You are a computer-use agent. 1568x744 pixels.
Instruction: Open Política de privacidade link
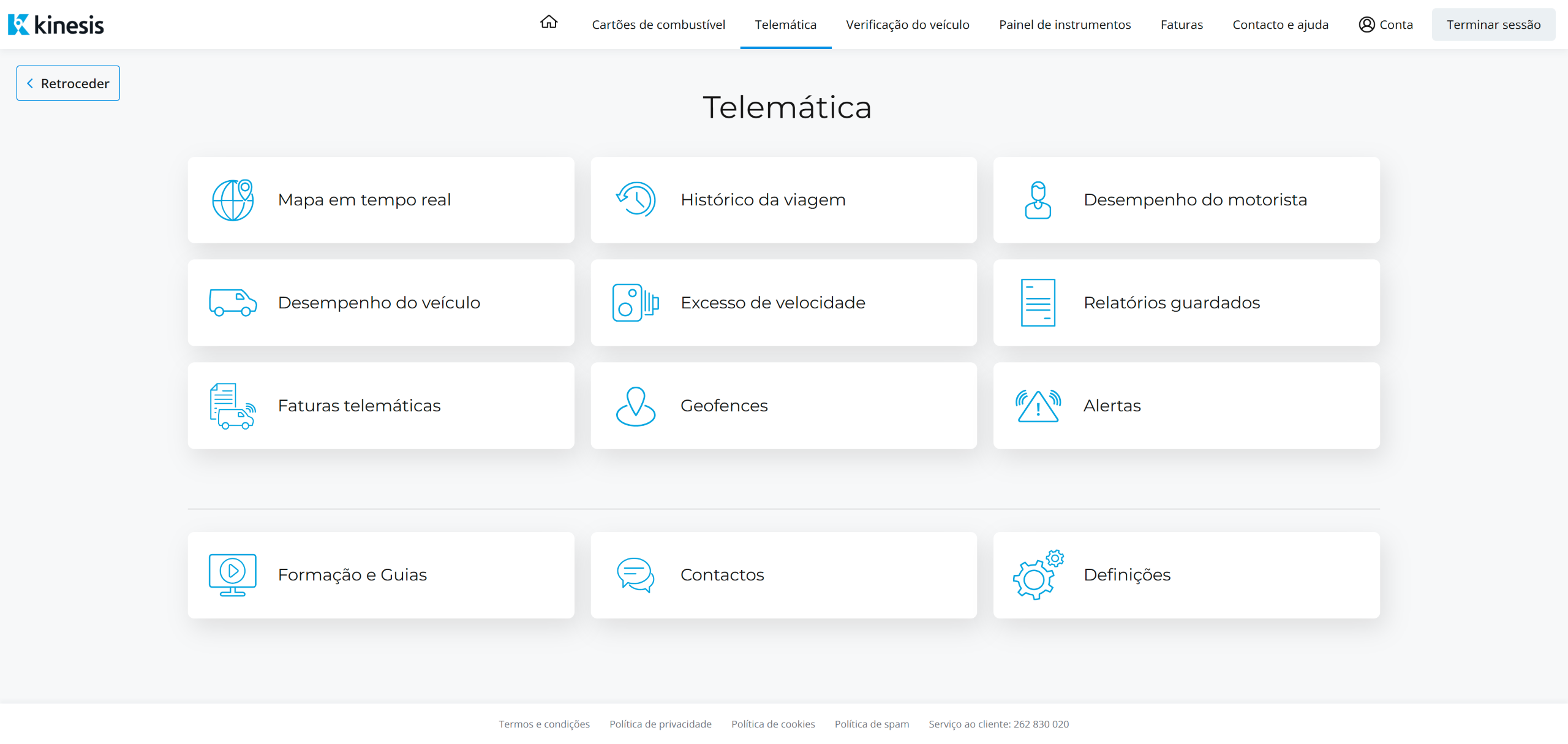pyautogui.click(x=660, y=724)
